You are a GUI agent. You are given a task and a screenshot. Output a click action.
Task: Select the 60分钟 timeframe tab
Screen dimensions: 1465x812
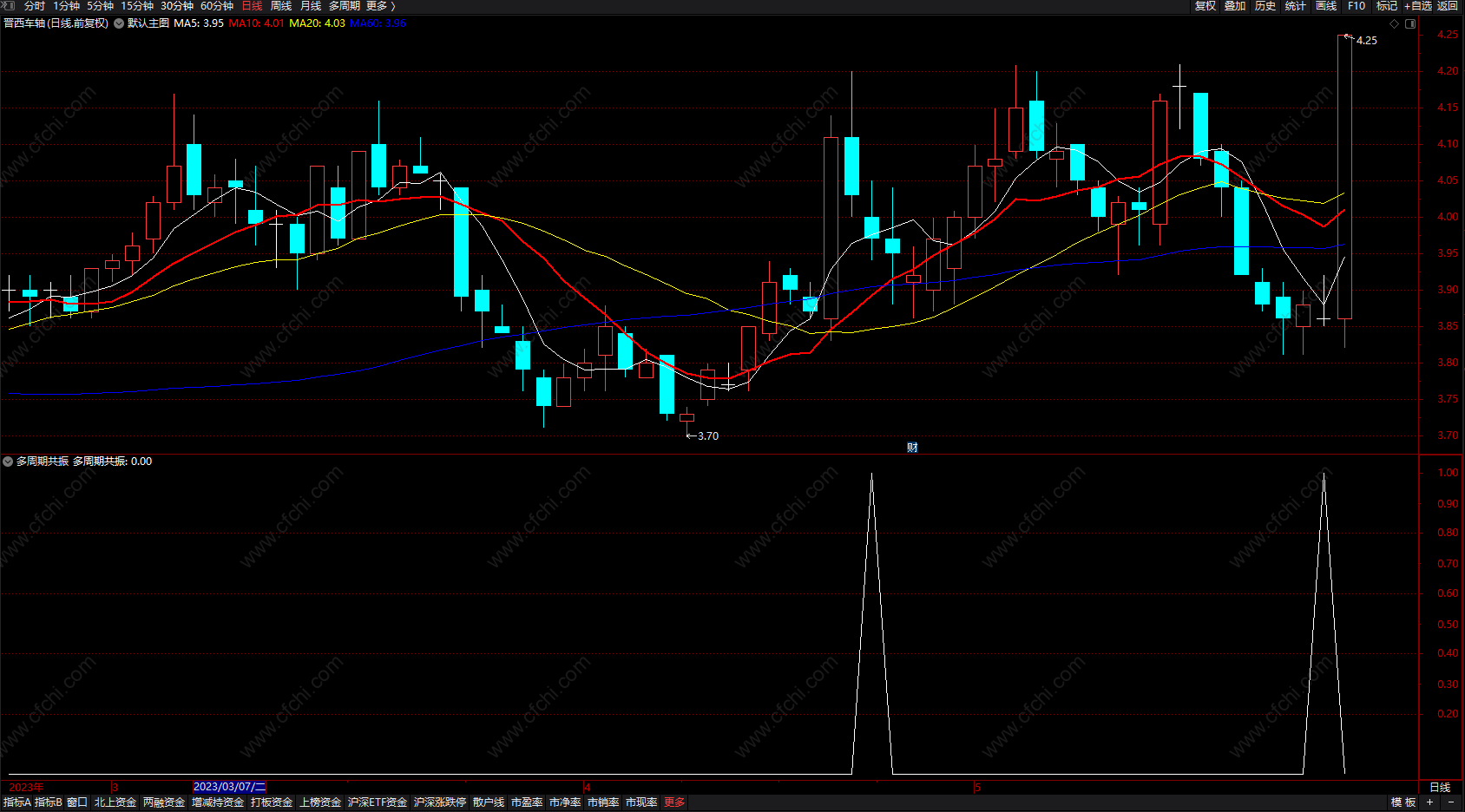point(217,6)
